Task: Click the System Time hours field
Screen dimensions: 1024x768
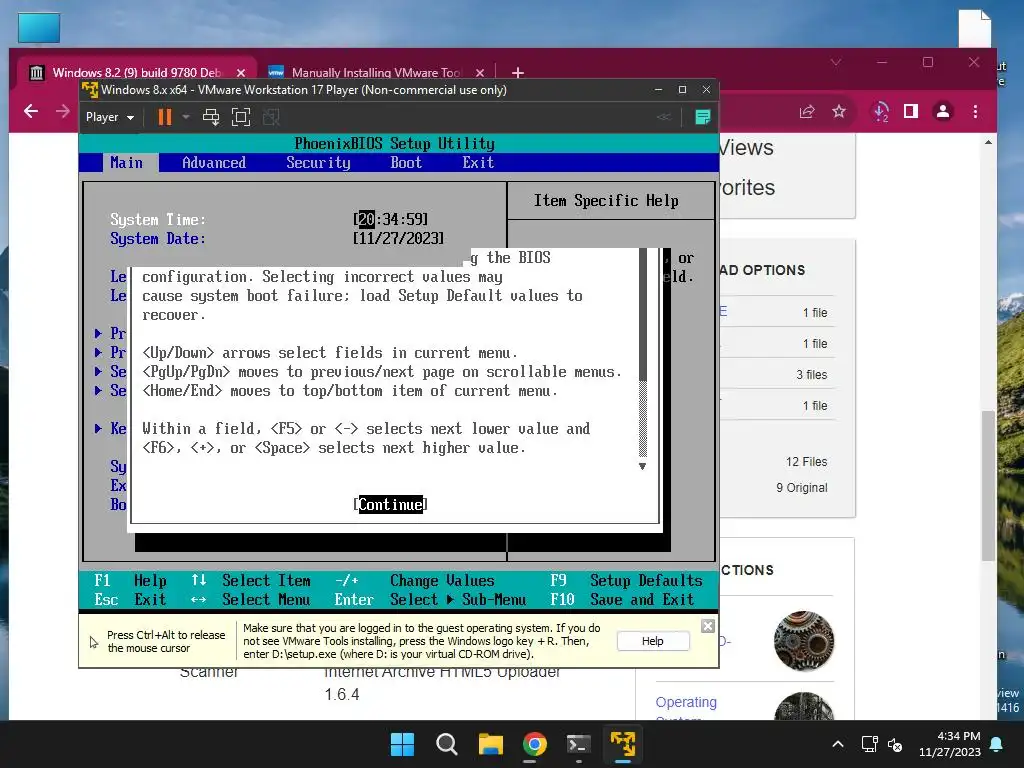Action: (366, 219)
